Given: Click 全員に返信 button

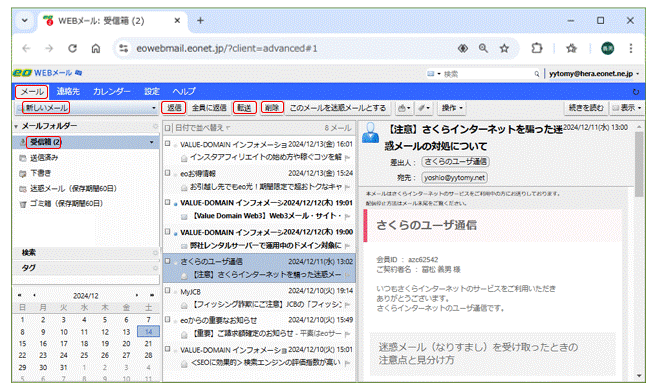Looking at the screenshot, I should [x=209, y=108].
